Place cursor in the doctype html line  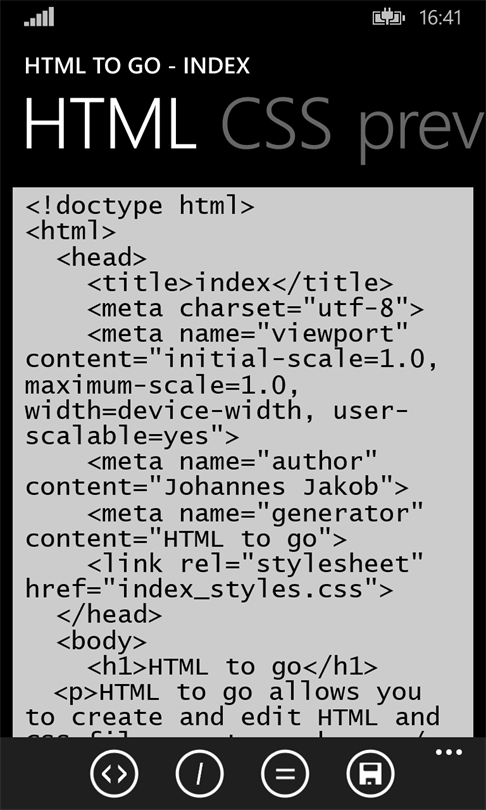click(x=139, y=206)
